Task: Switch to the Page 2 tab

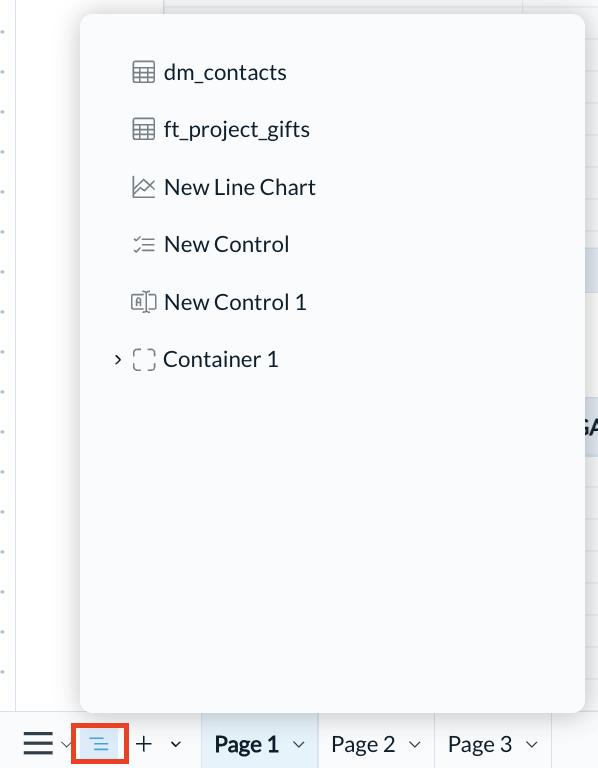Action: pyautogui.click(x=363, y=744)
